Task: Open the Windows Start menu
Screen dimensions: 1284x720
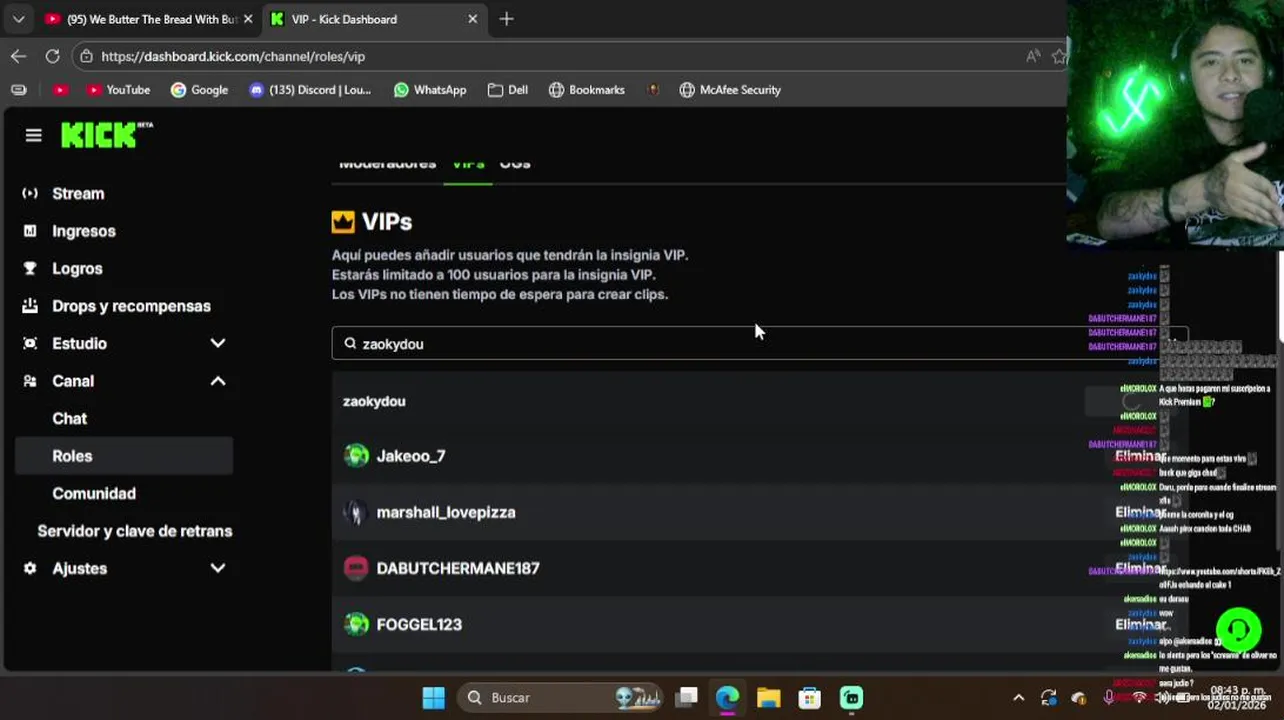Action: (433, 698)
